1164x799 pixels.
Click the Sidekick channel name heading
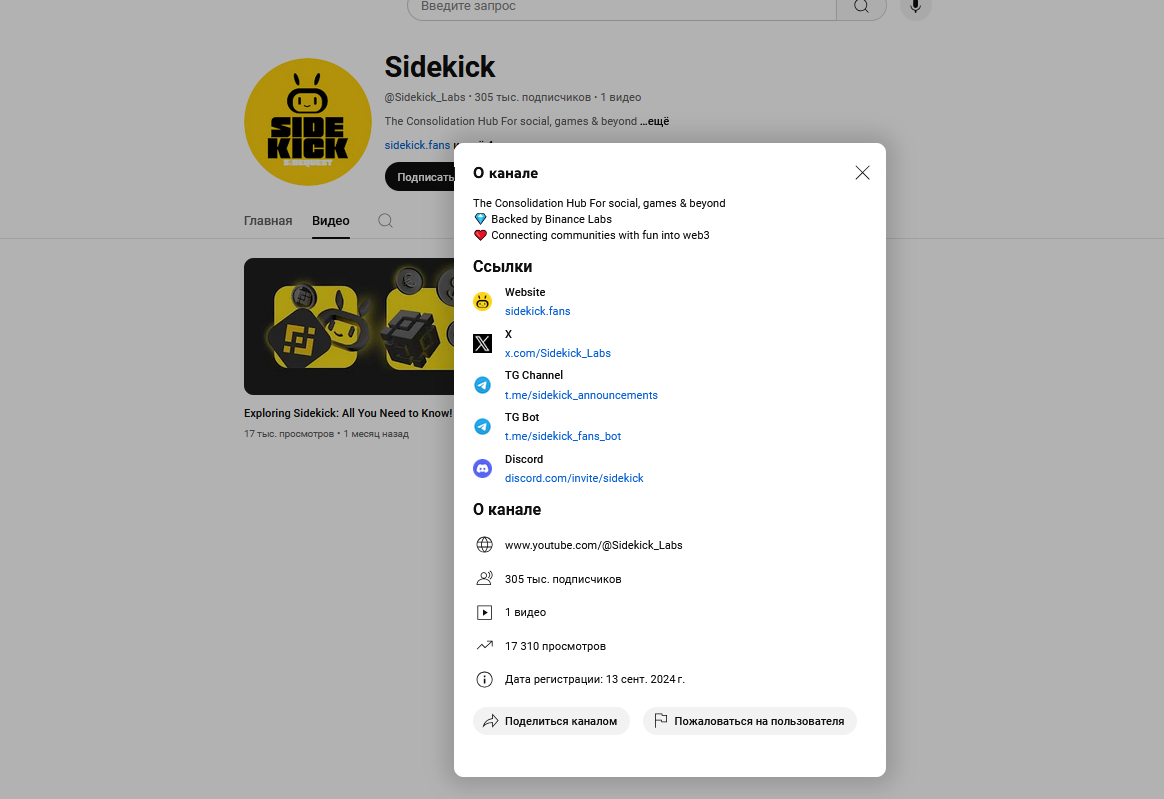(439, 67)
